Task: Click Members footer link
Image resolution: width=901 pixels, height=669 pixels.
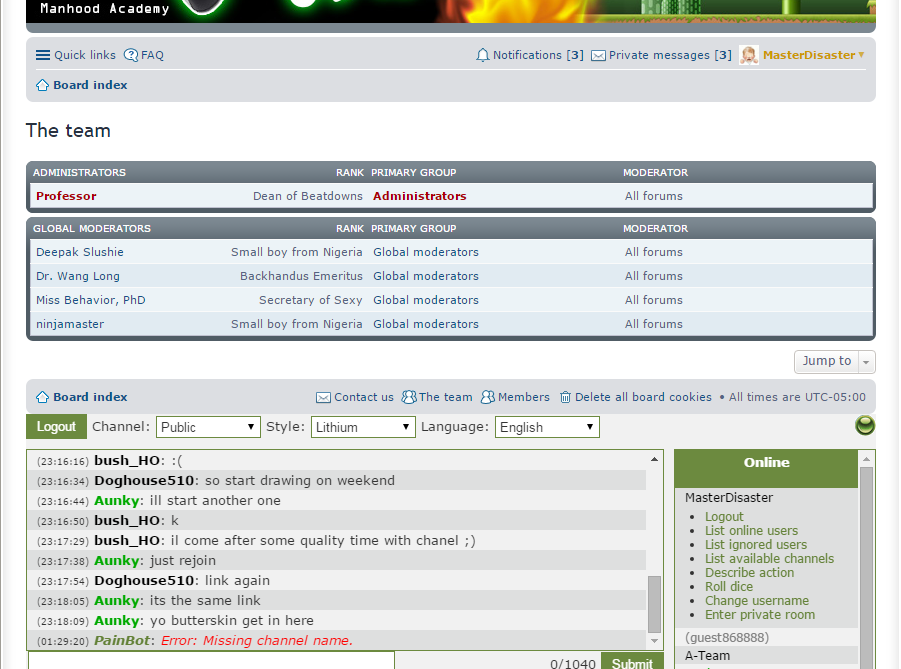Action: coord(523,397)
